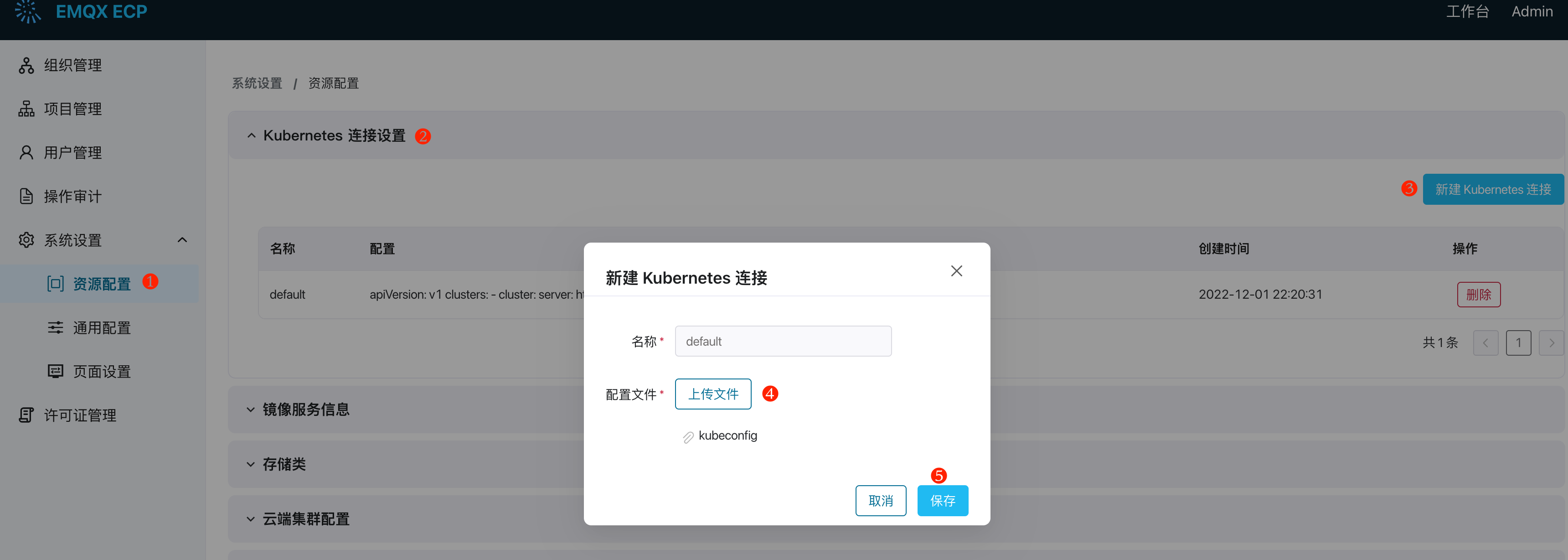Click the 许可证管理 license icon
1568x560 pixels.
pos(26,415)
